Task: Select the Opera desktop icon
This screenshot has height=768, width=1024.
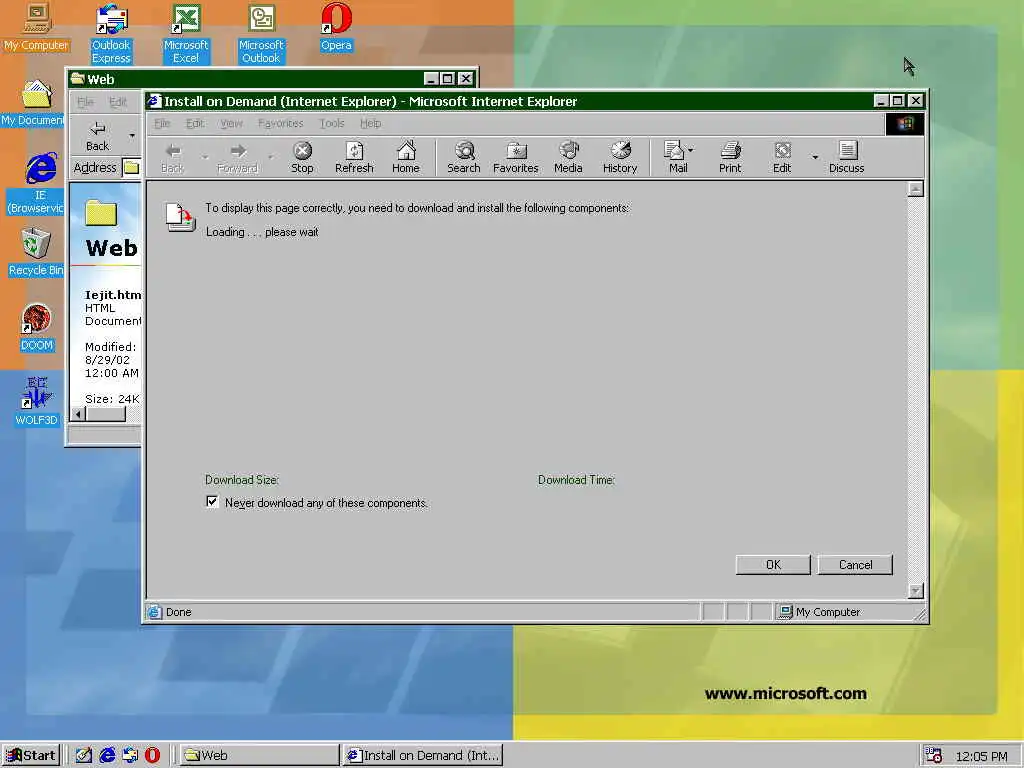Action: pos(336,27)
